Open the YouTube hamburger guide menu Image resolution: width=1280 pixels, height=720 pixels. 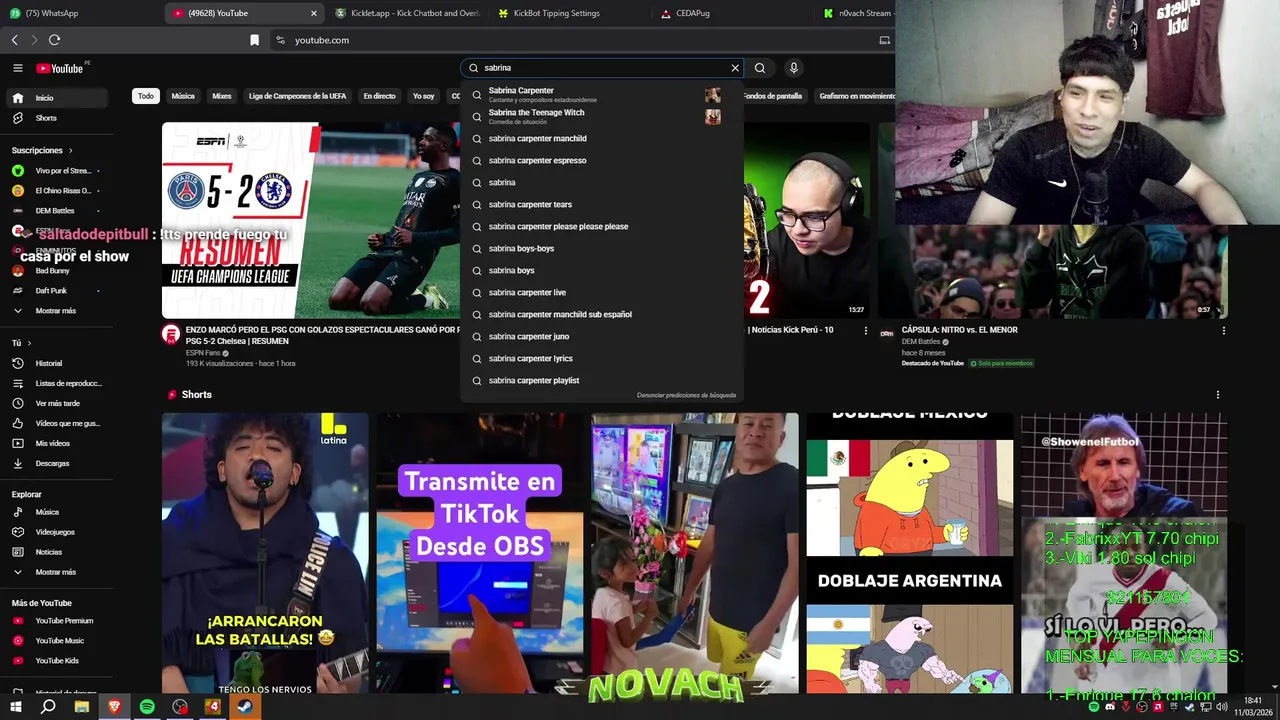click(17, 68)
